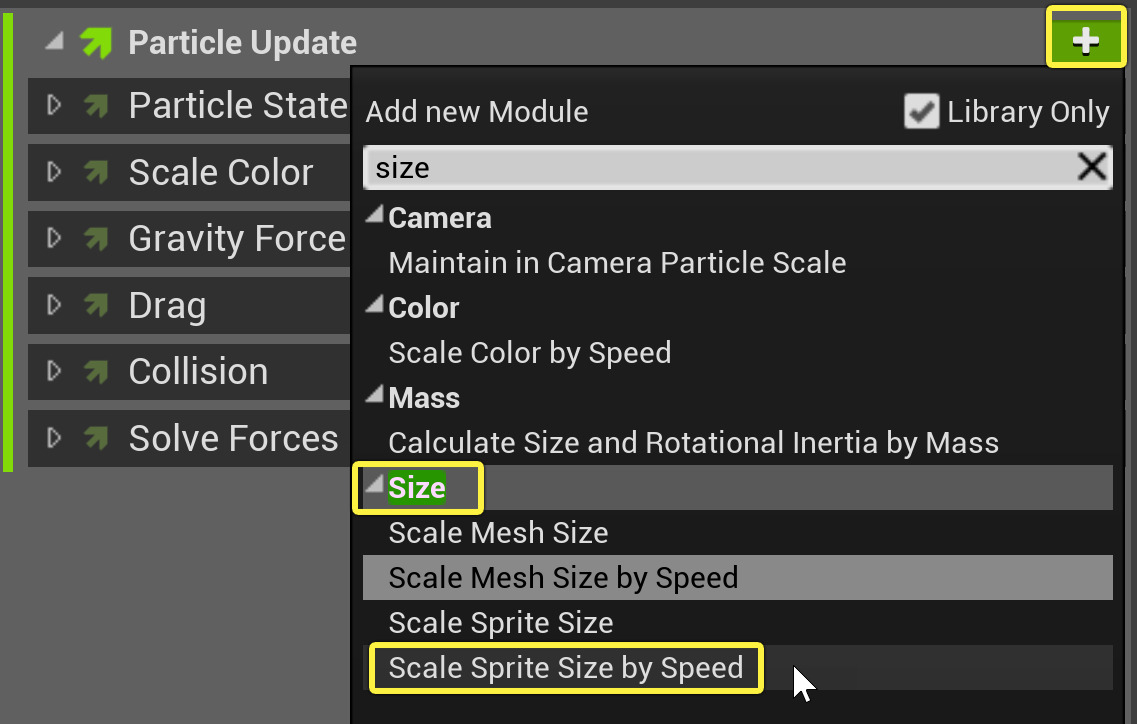Click the icon beside Particle State
This screenshot has height=724, width=1137.
[x=94, y=105]
